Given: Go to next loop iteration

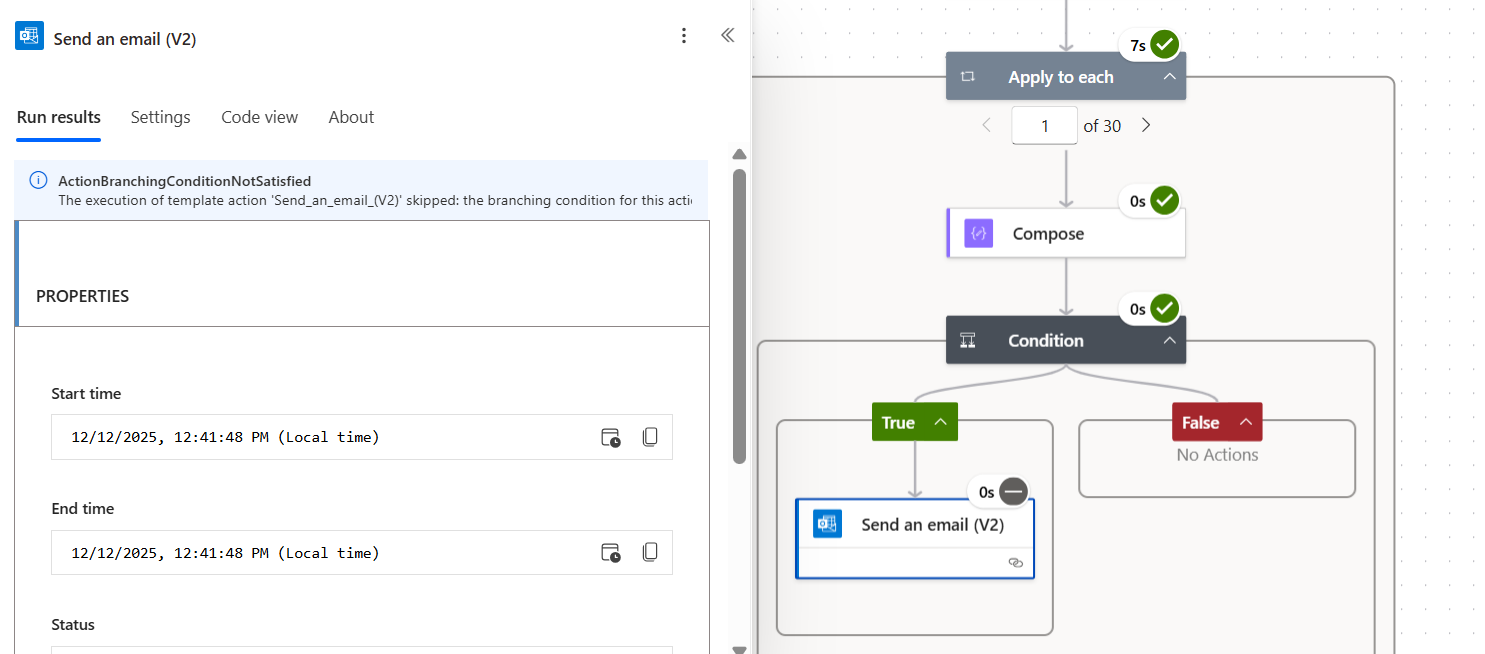Looking at the screenshot, I should tap(1146, 126).
